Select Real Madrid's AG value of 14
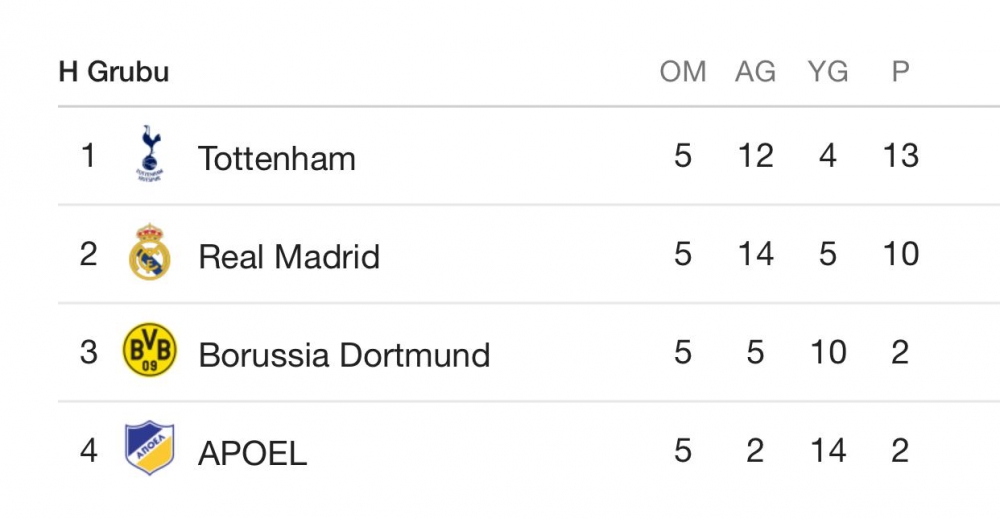Screen dimensions: 1000x519 click(x=755, y=254)
